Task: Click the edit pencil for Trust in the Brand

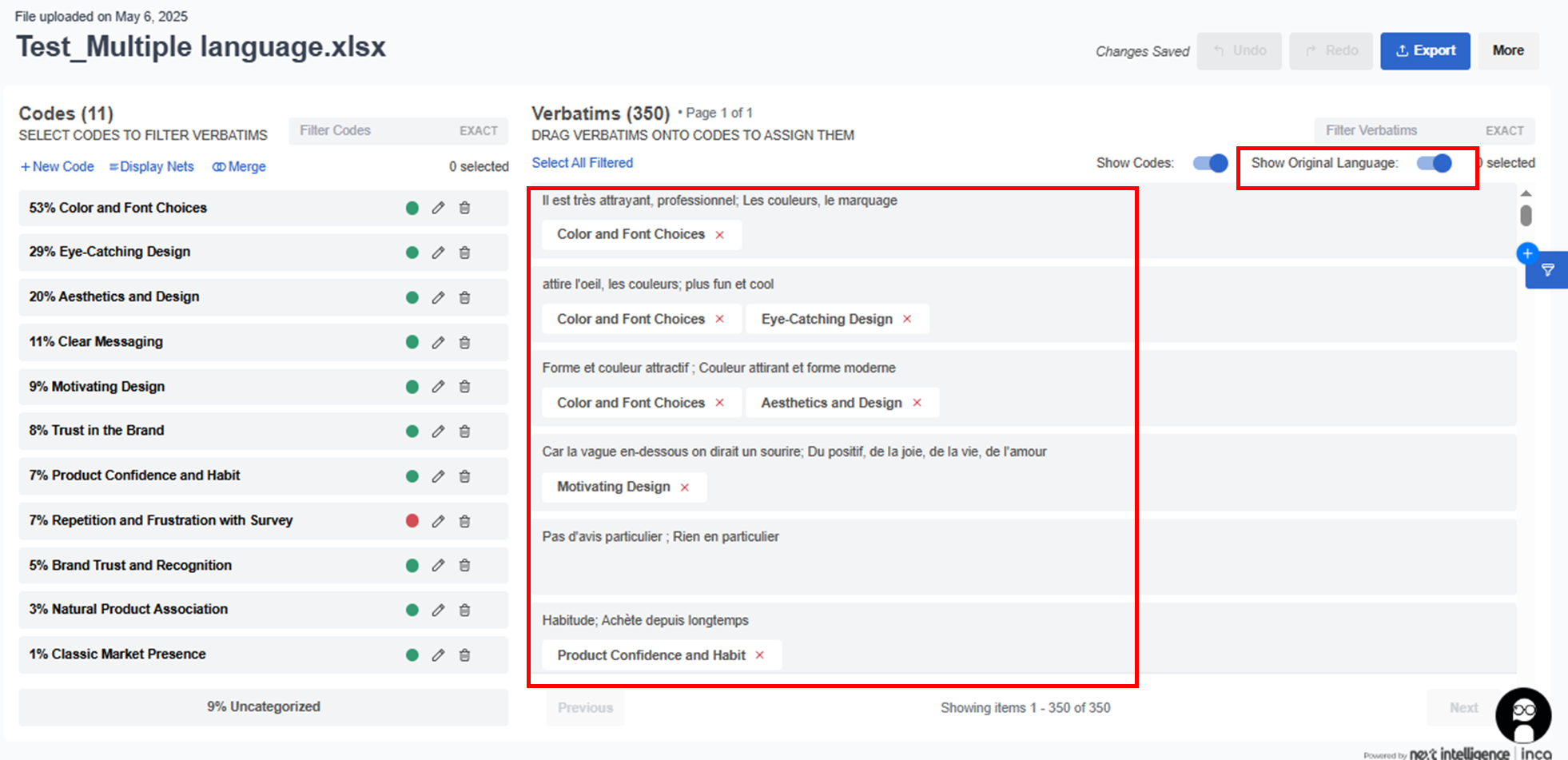Action: (438, 432)
